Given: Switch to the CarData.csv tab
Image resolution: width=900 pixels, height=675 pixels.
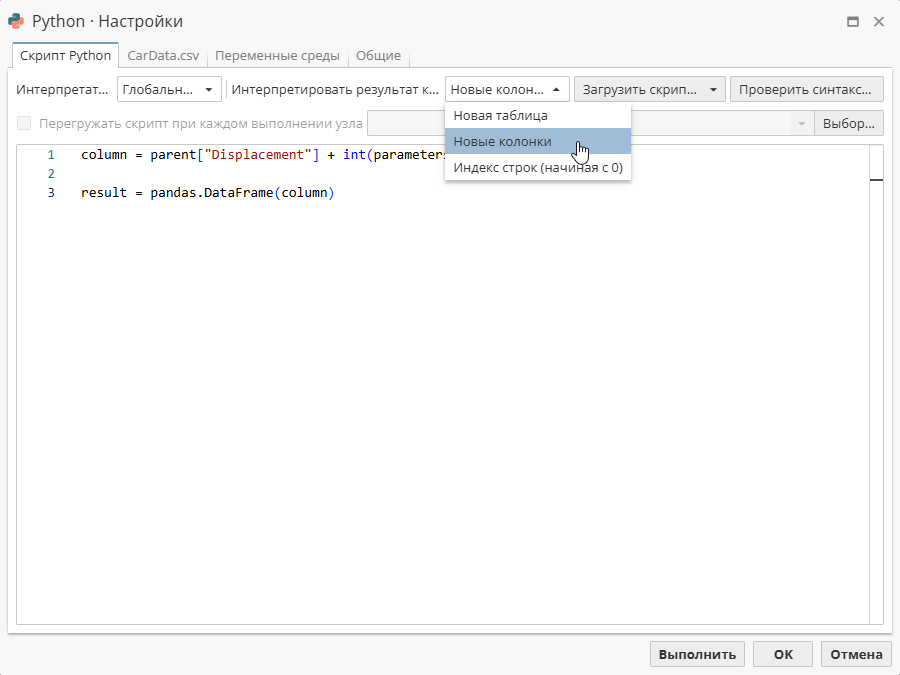Looking at the screenshot, I should (x=163, y=55).
